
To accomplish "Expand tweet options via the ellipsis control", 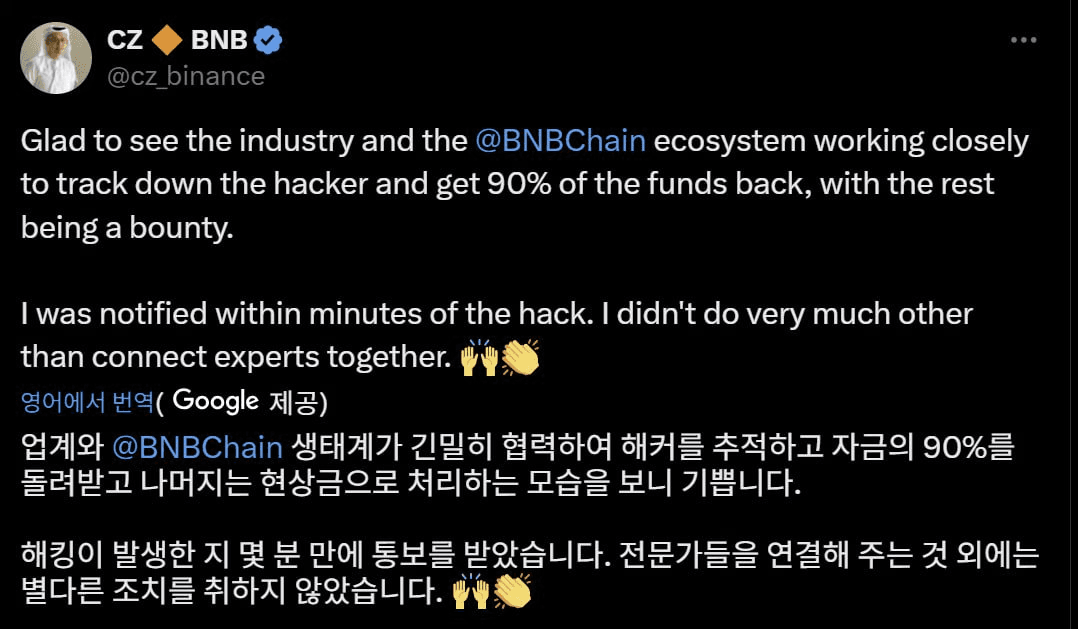I will click(x=1023, y=38).
